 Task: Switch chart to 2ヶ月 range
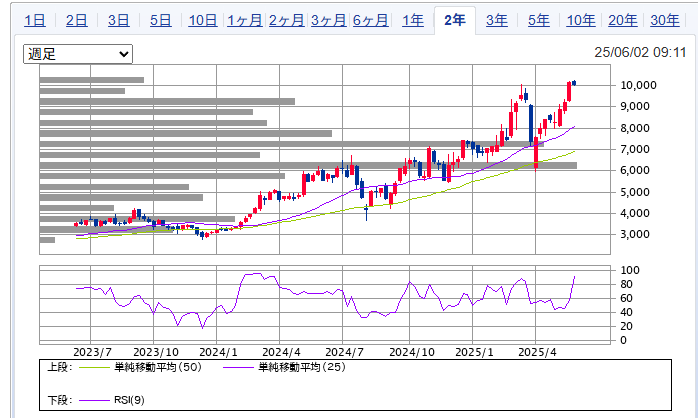point(286,20)
